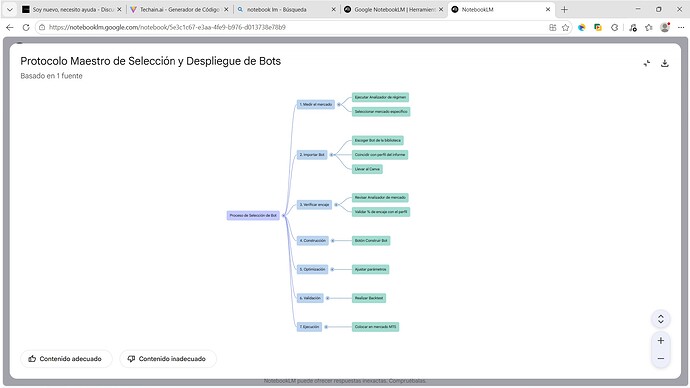Screen dimensions: 690x388
Task: Expand or collapse all mind map nodes
Action: tap(661, 319)
